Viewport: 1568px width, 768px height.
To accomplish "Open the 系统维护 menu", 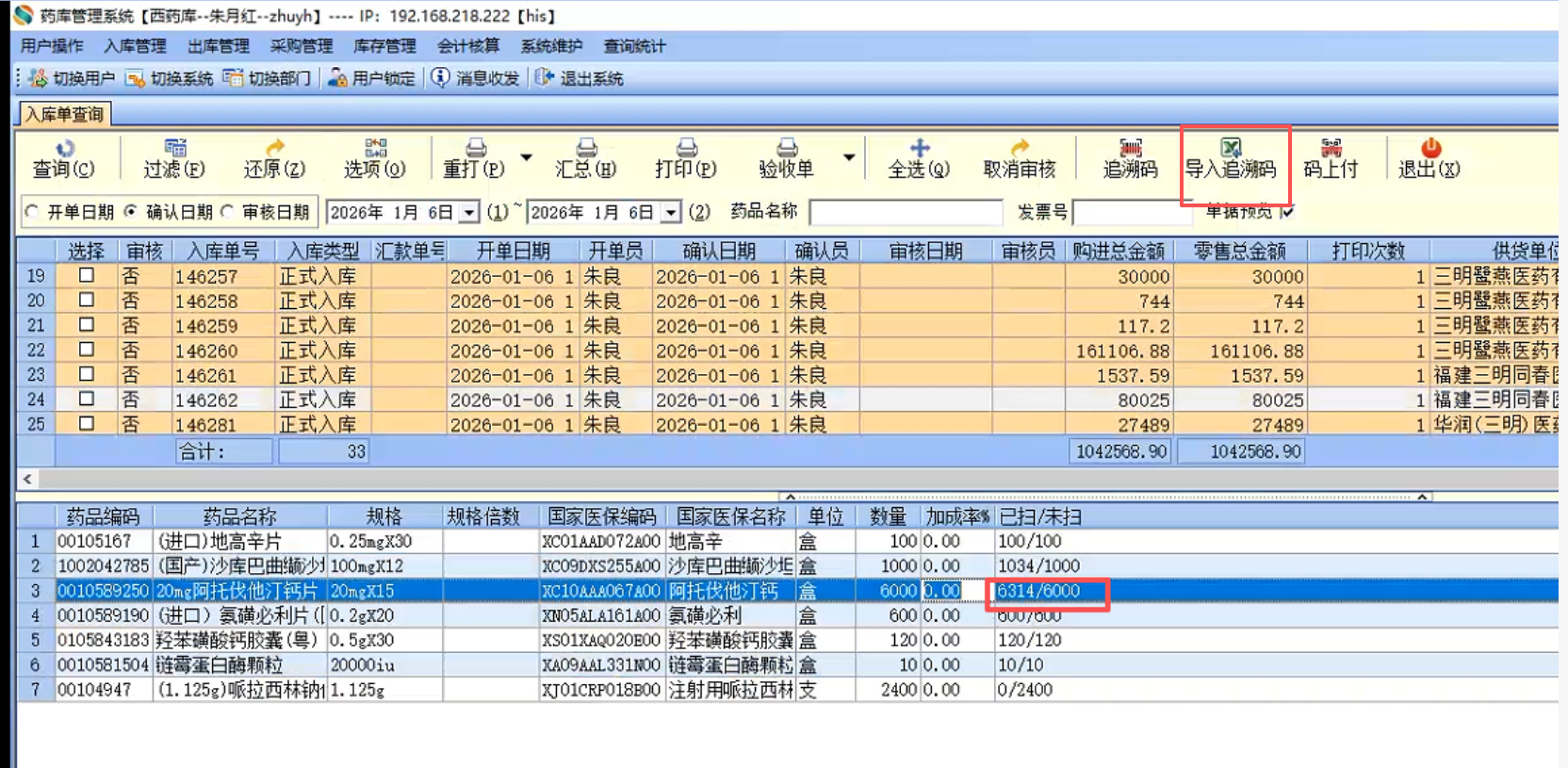I will coord(551,46).
